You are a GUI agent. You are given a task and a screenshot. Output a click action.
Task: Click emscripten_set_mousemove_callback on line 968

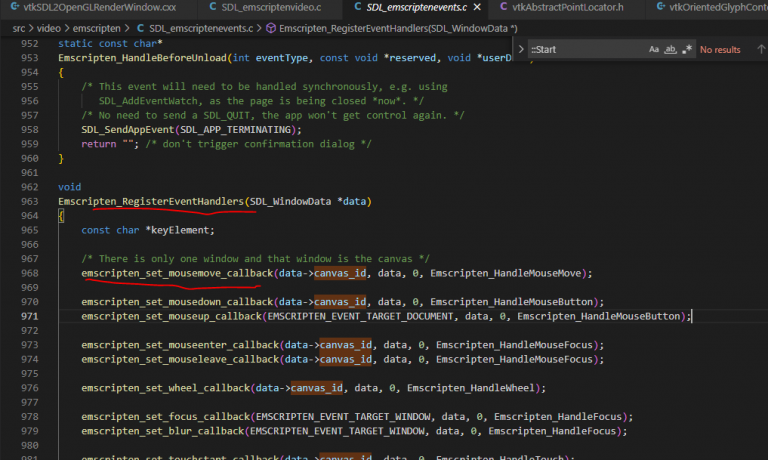tap(177, 273)
